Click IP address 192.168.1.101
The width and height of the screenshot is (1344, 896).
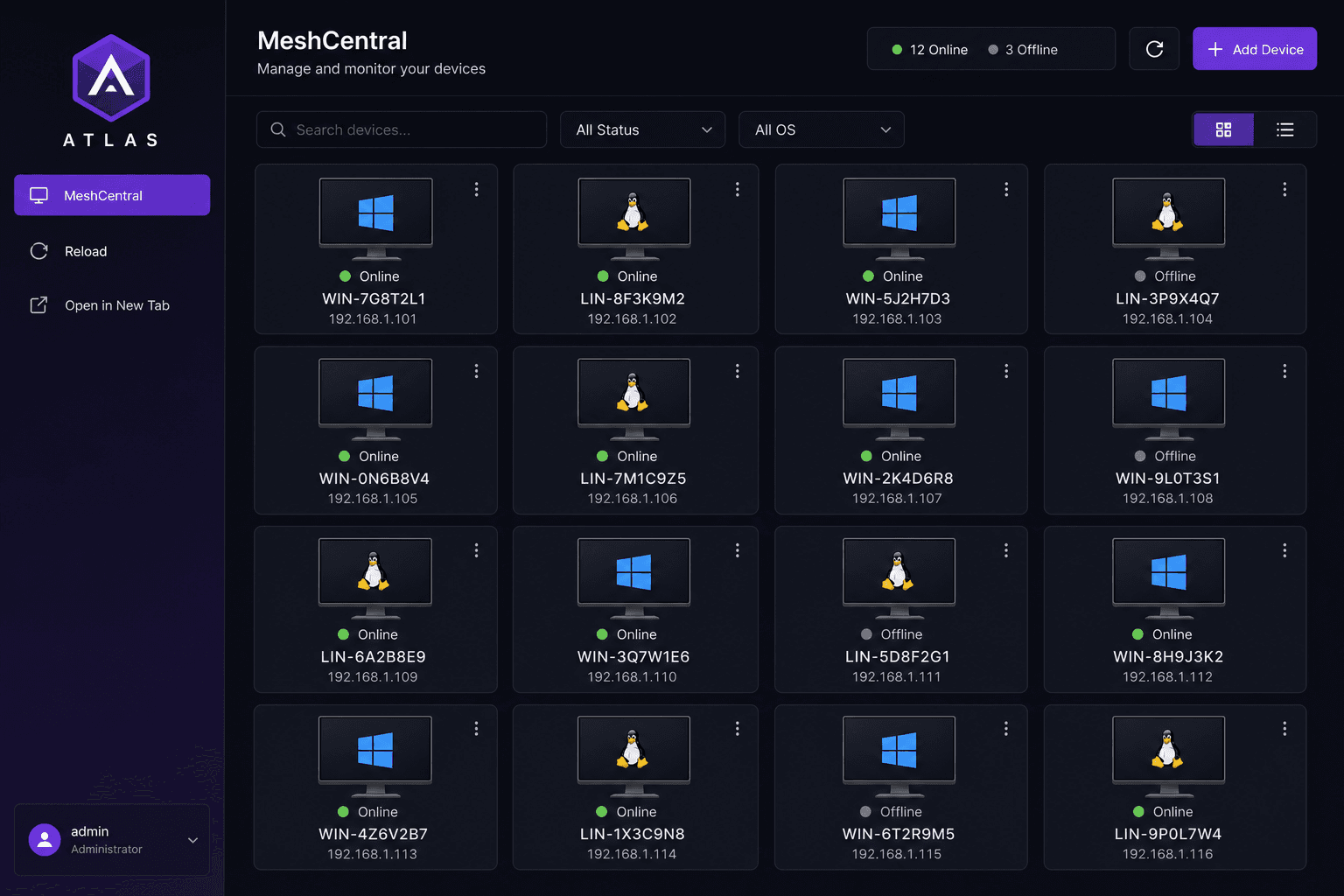pos(373,319)
